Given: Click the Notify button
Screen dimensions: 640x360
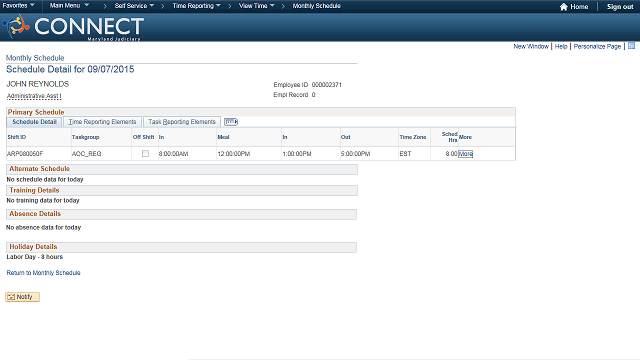Looking at the screenshot, I should 22,297.
